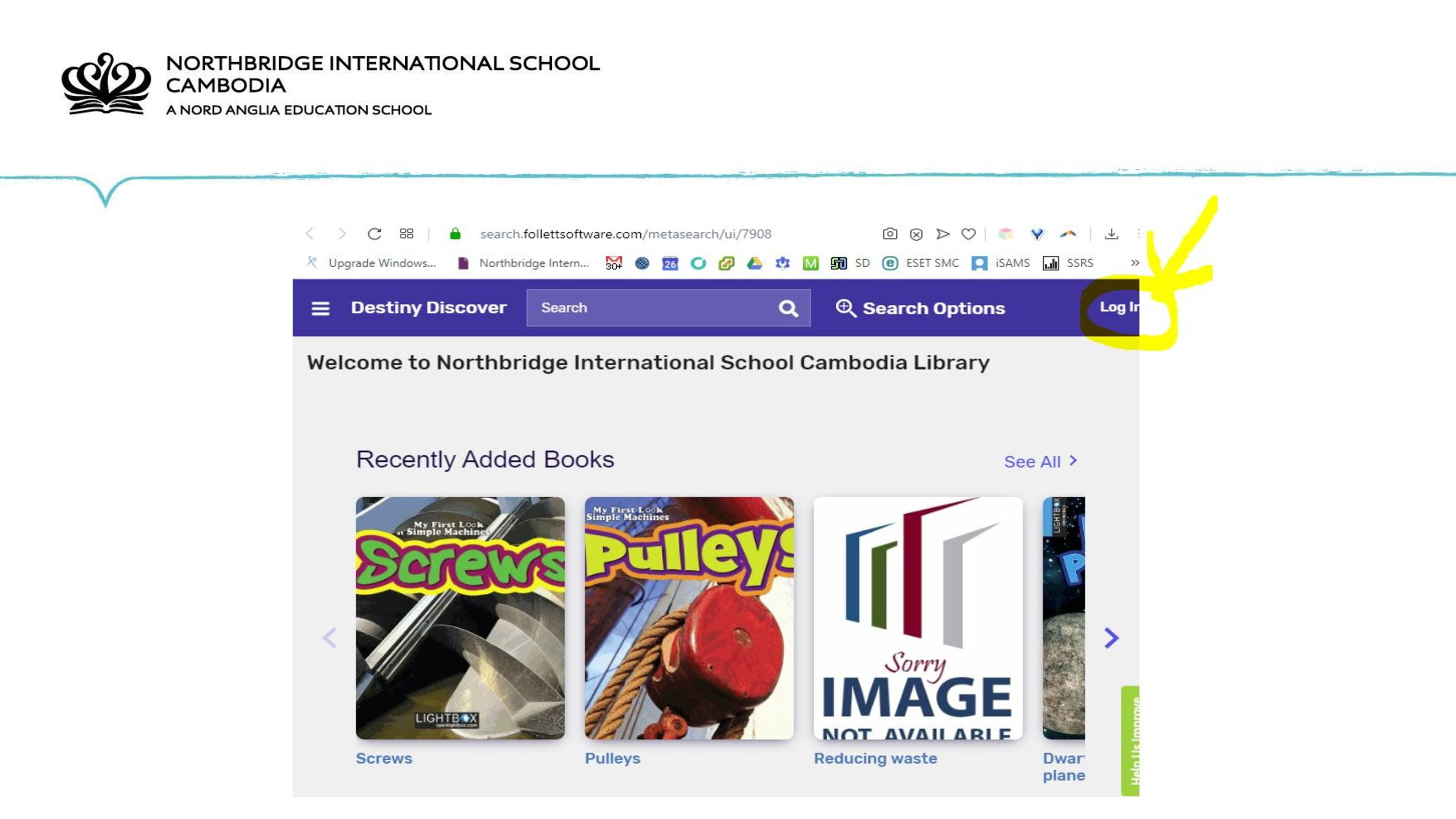Open the multicolor arc extension icon
Screen dimensions: 1456x819
tap(1068, 234)
